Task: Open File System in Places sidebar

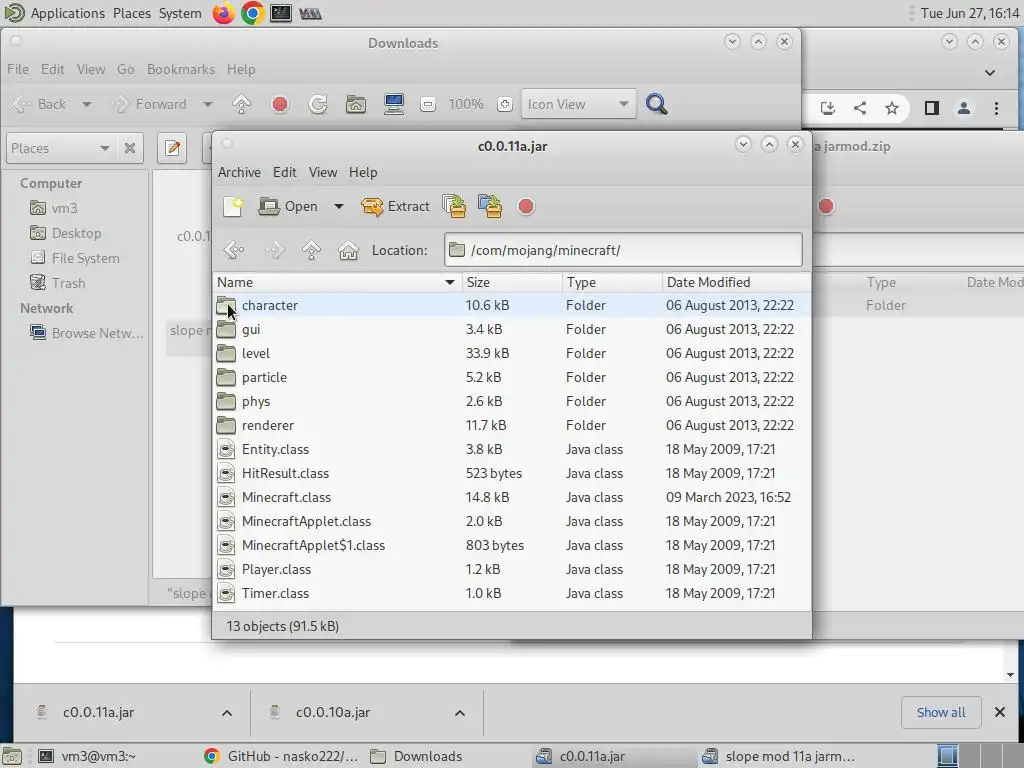Action: tap(74, 258)
